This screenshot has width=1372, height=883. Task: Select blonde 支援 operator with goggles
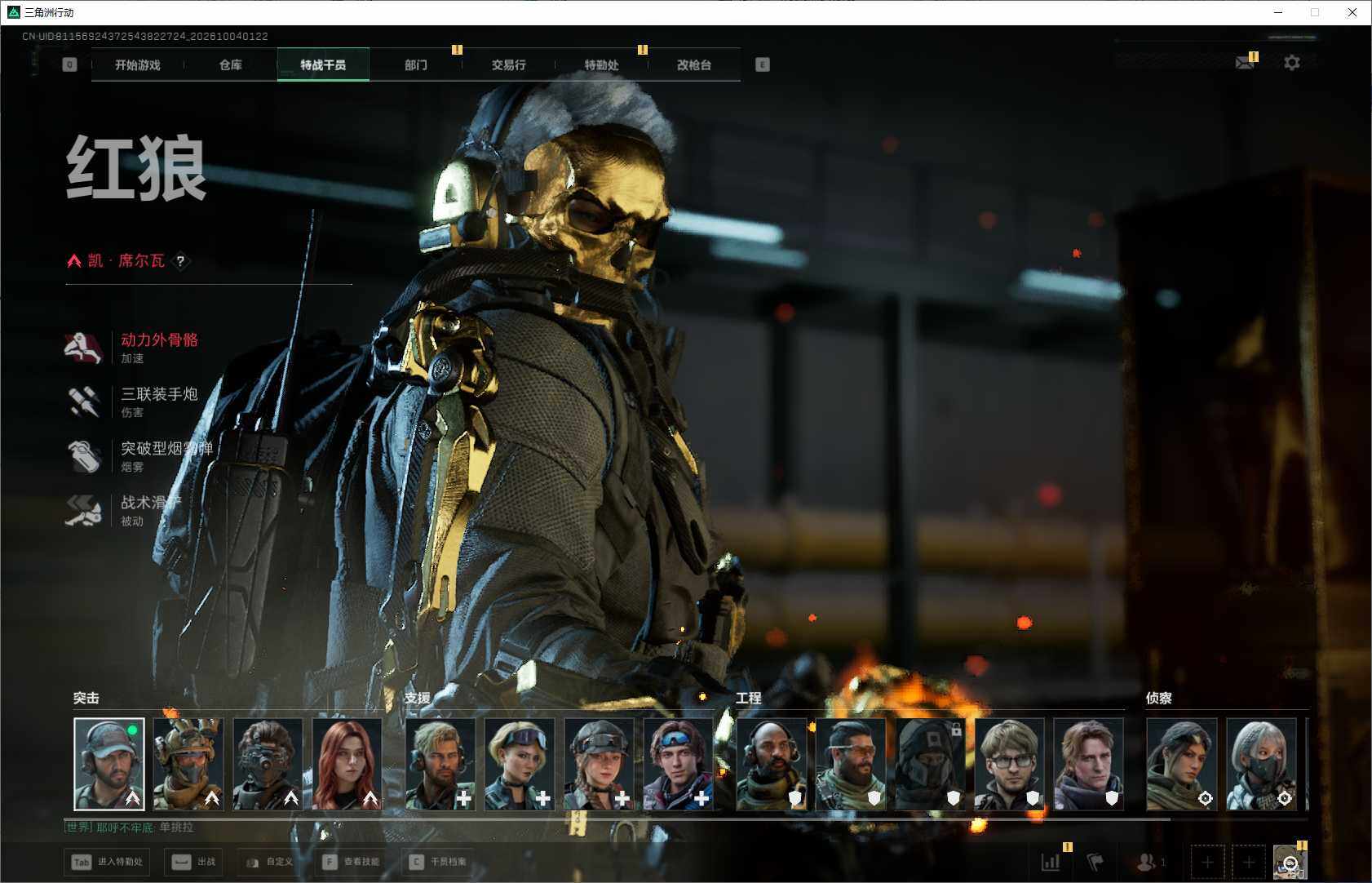tap(520, 764)
